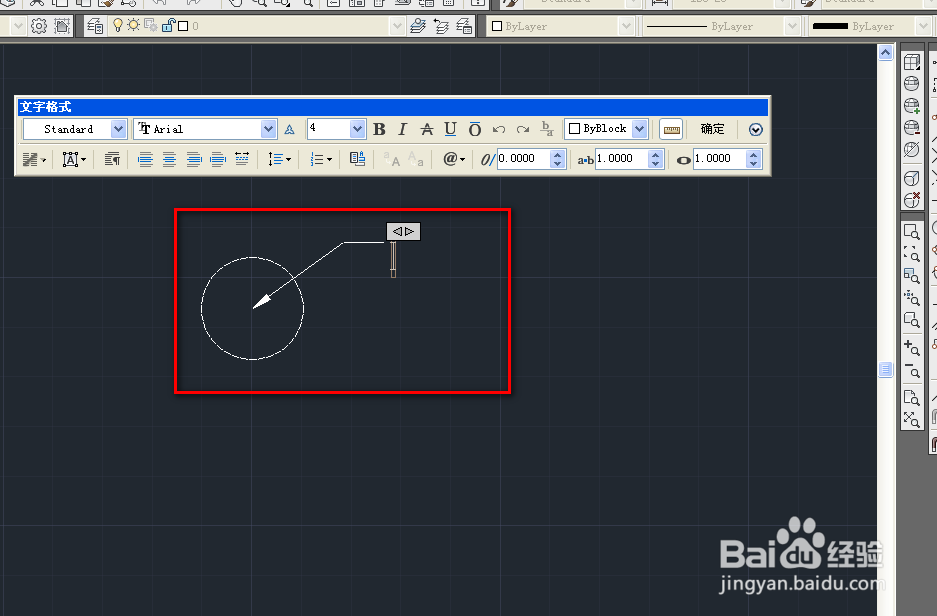Open the paragraph settings icon
The height and width of the screenshot is (616, 937).
(112, 160)
